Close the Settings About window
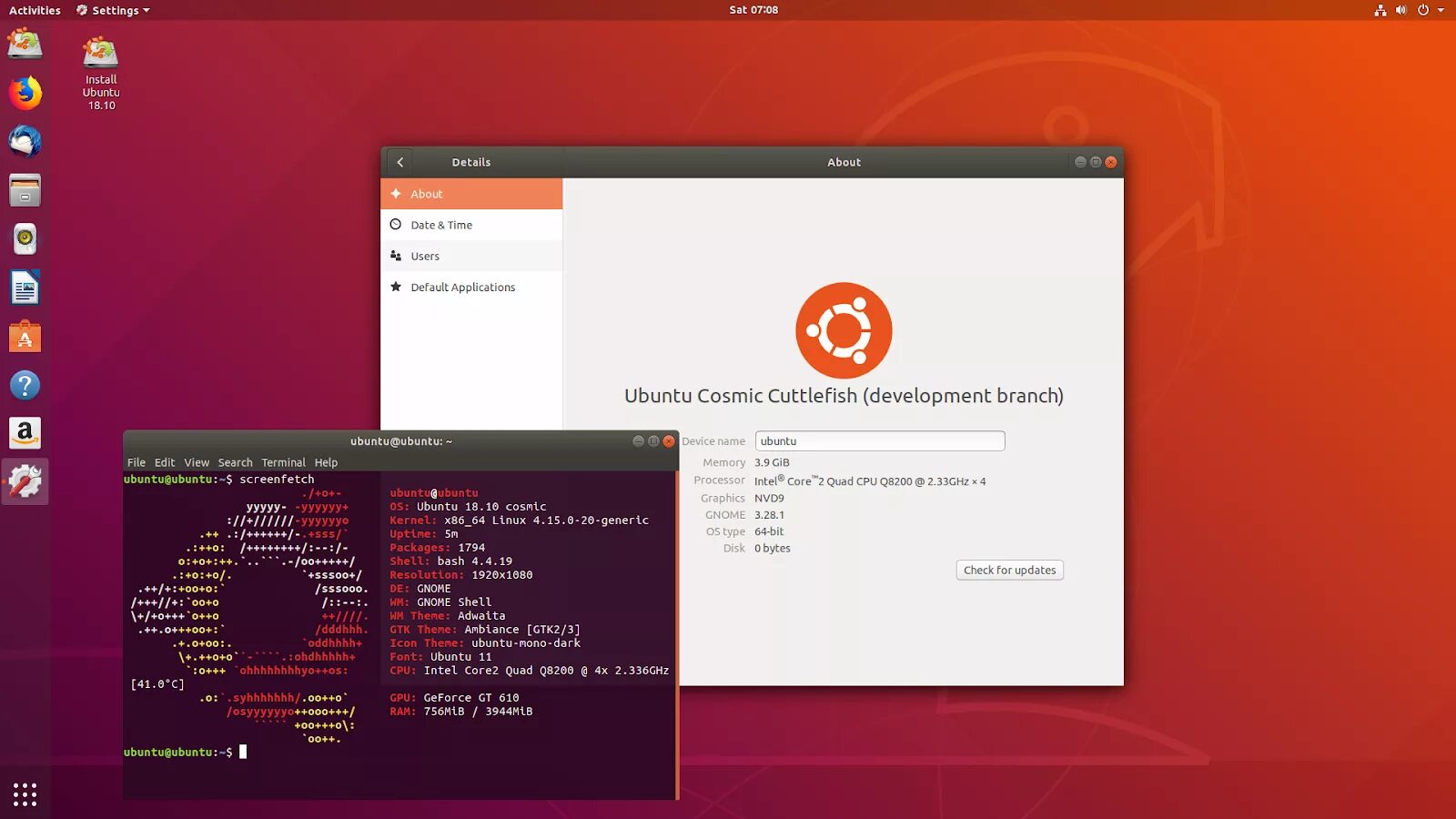 (x=1111, y=162)
